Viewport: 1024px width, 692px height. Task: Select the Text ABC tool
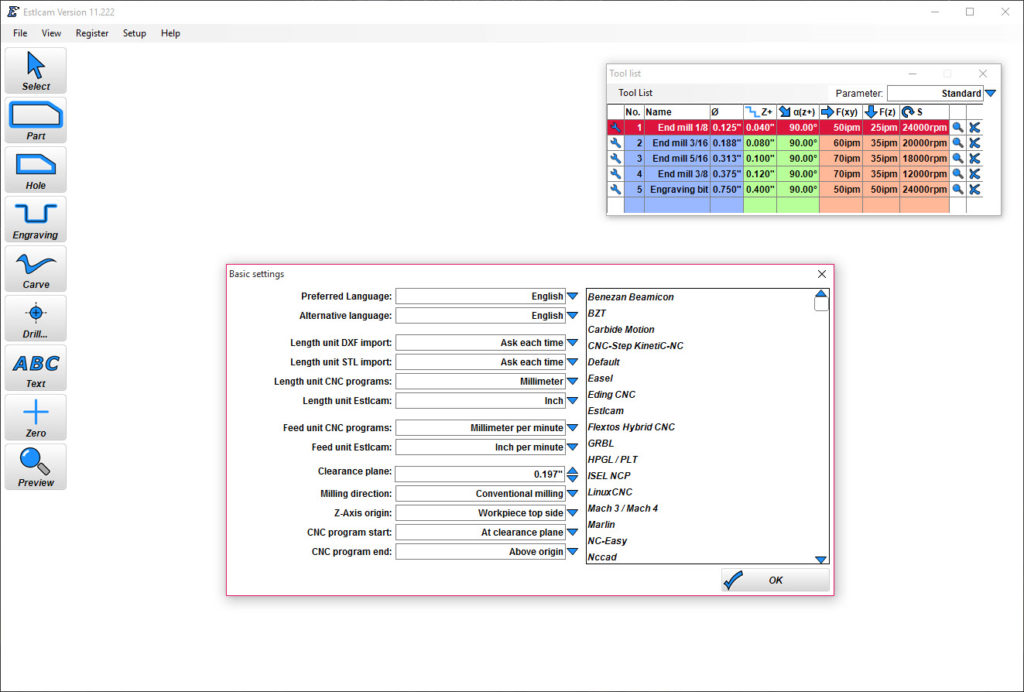pos(35,368)
